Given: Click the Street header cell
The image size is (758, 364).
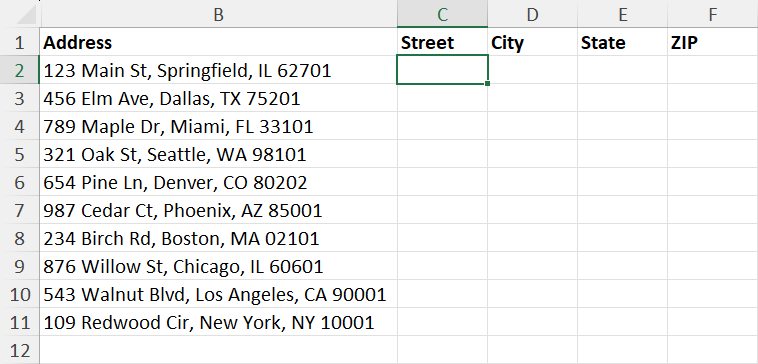Looking at the screenshot, I should [x=442, y=43].
